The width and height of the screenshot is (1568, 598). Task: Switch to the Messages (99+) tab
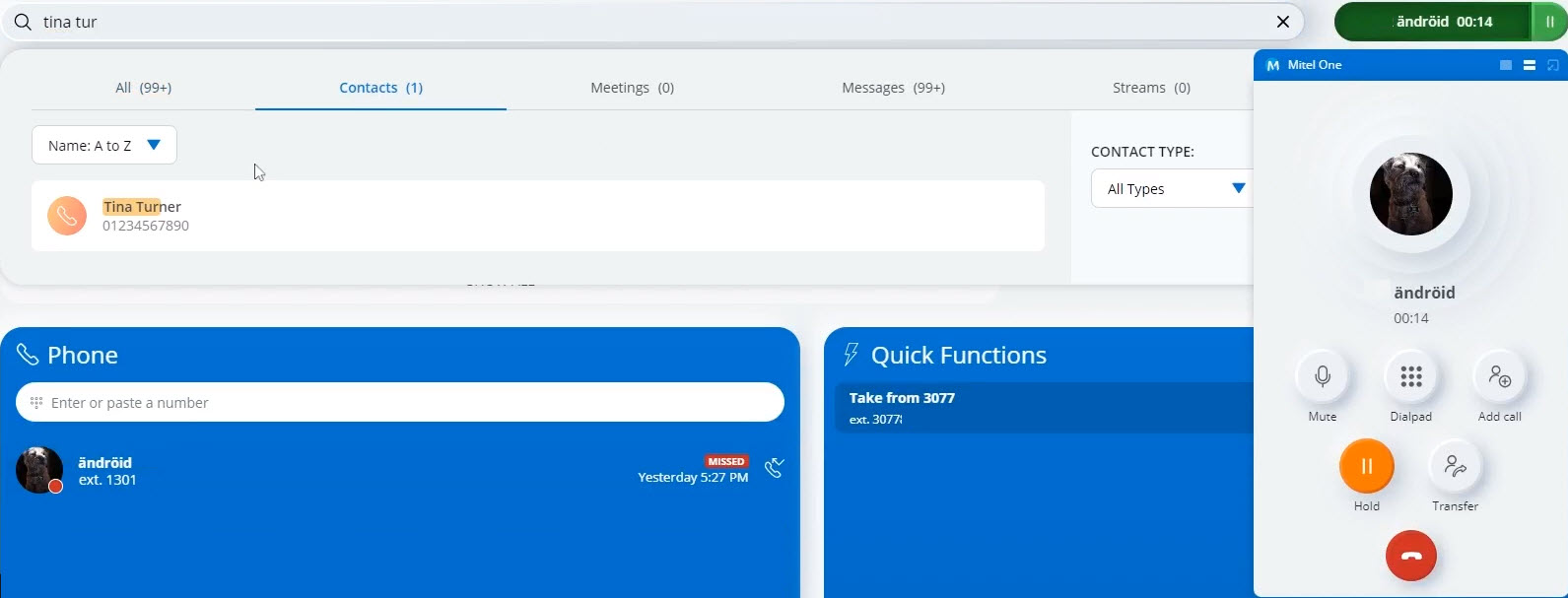pos(893,88)
